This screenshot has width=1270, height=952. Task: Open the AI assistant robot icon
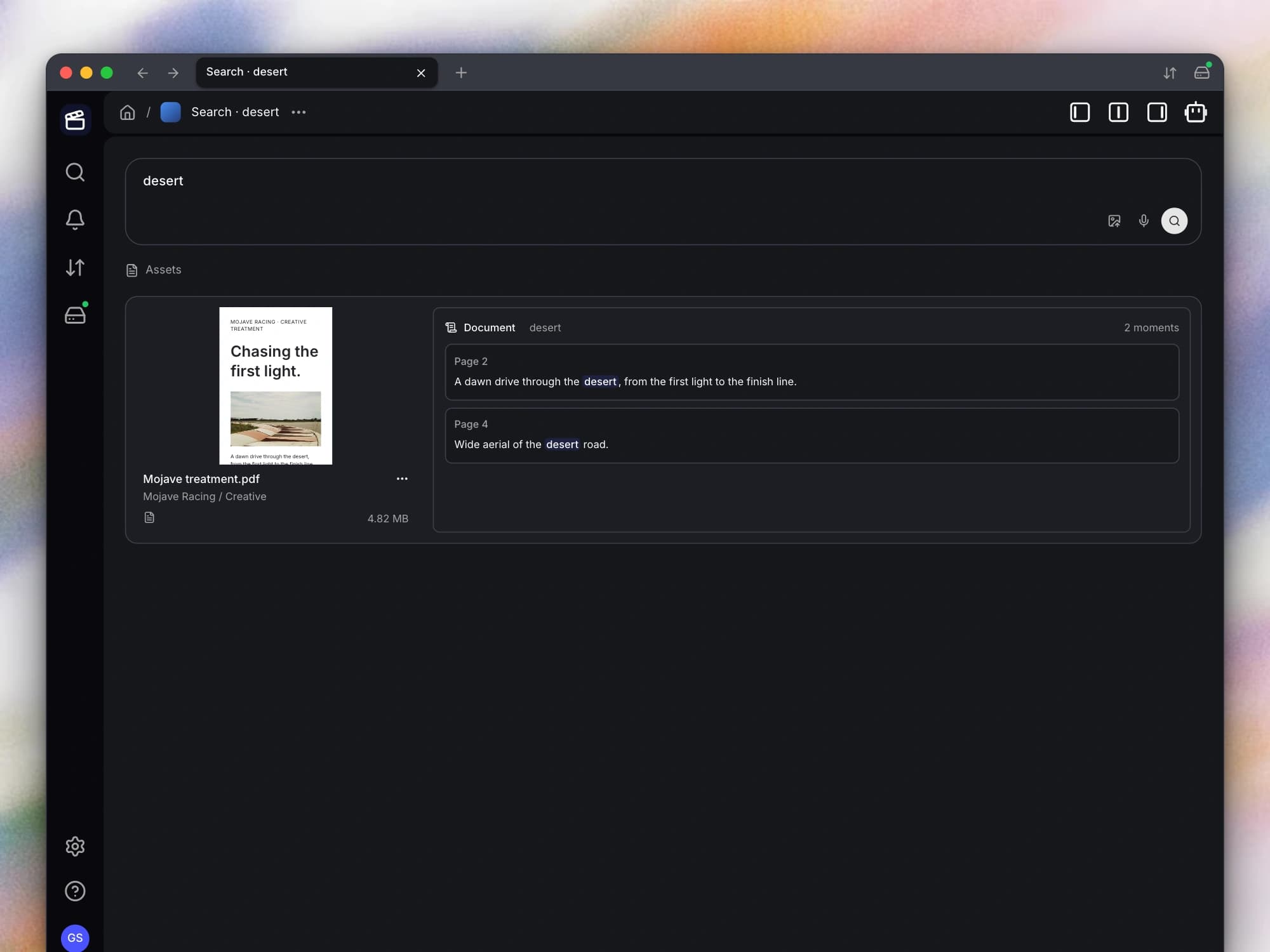pos(1196,112)
